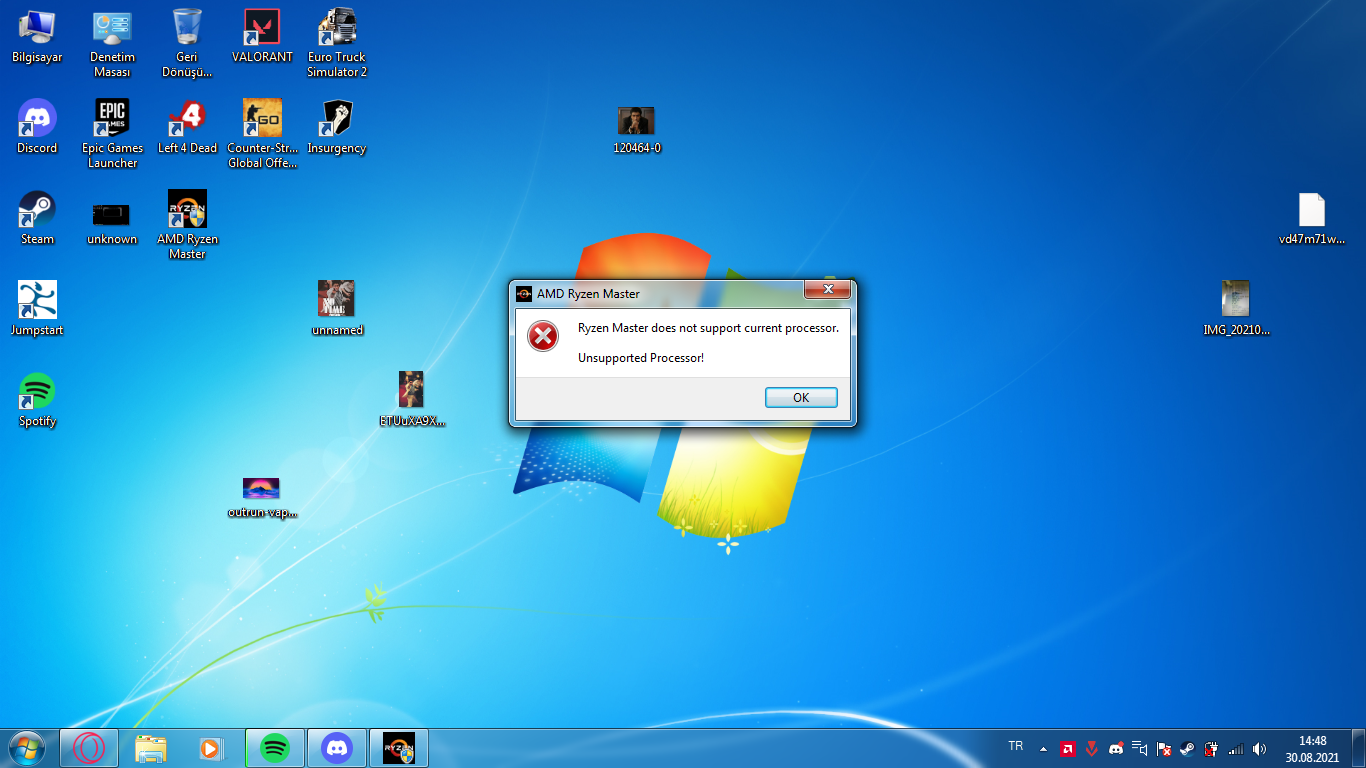Screen dimensions: 1366x768
Task: Click the Show Desktop strip beside the clock
Action: click(1358, 748)
